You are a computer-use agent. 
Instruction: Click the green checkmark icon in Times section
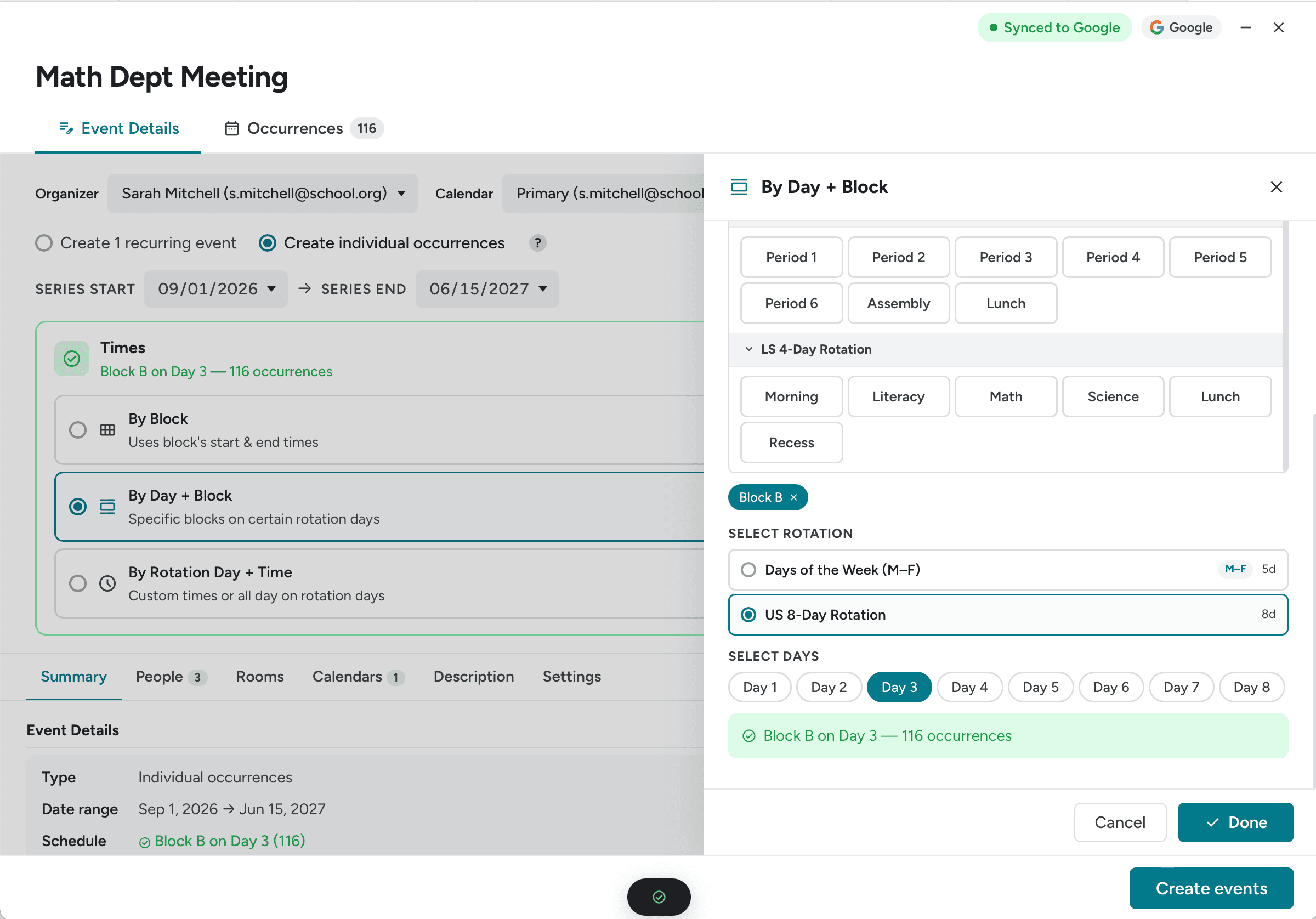(x=72, y=358)
